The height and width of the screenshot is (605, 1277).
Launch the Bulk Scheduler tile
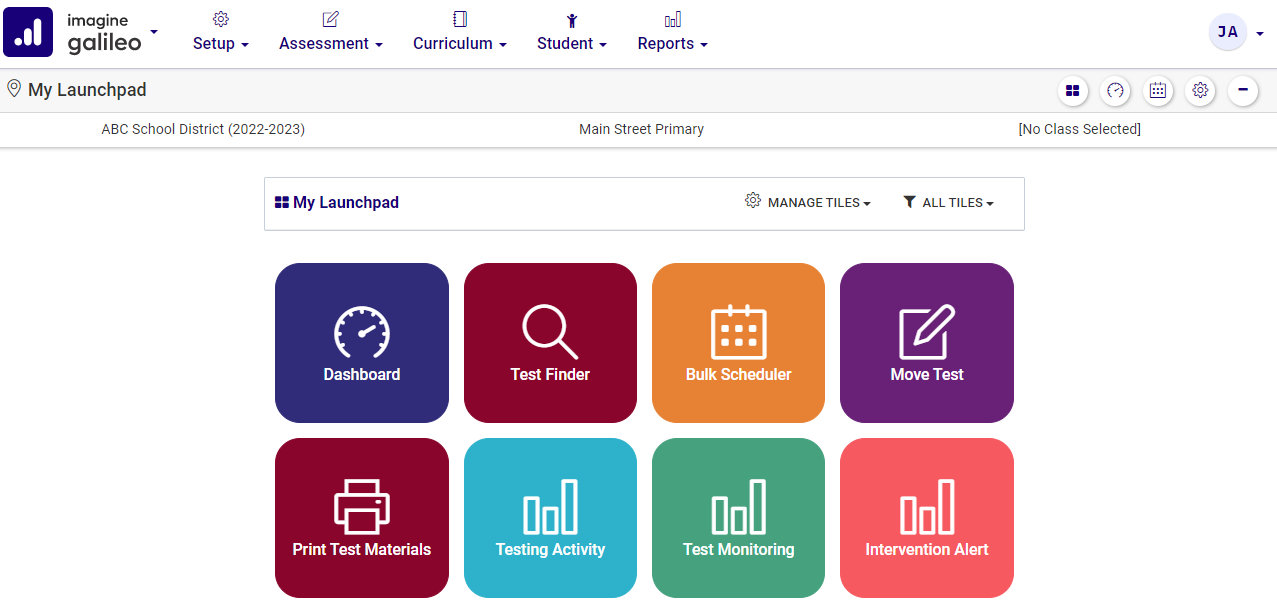pyautogui.click(x=738, y=343)
